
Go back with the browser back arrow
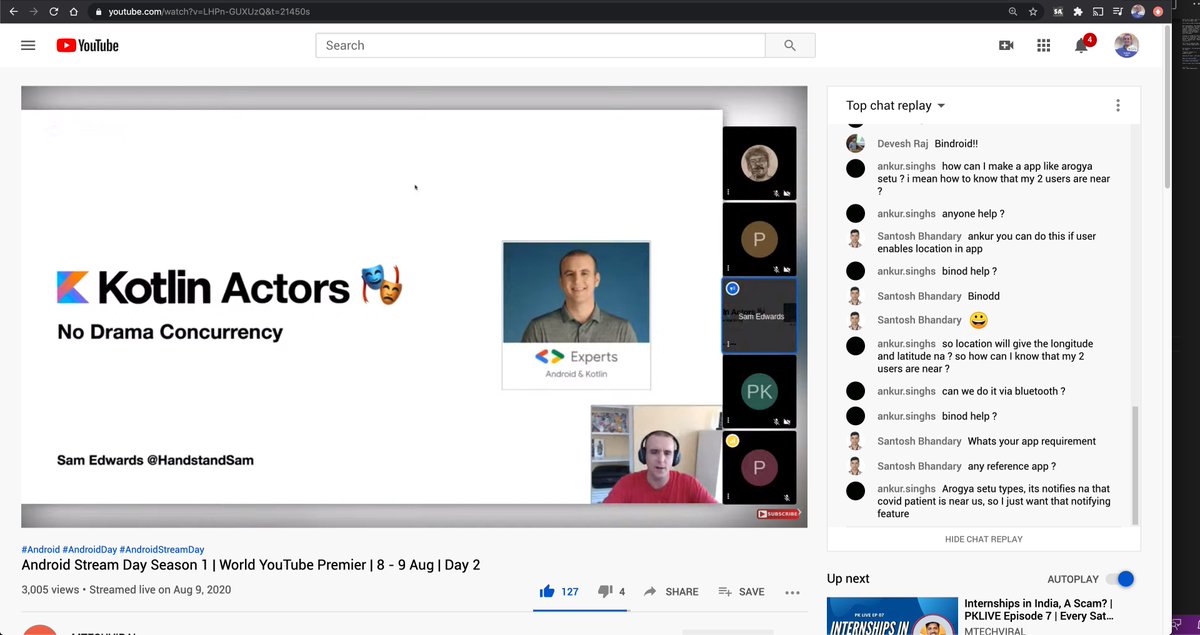coord(13,12)
